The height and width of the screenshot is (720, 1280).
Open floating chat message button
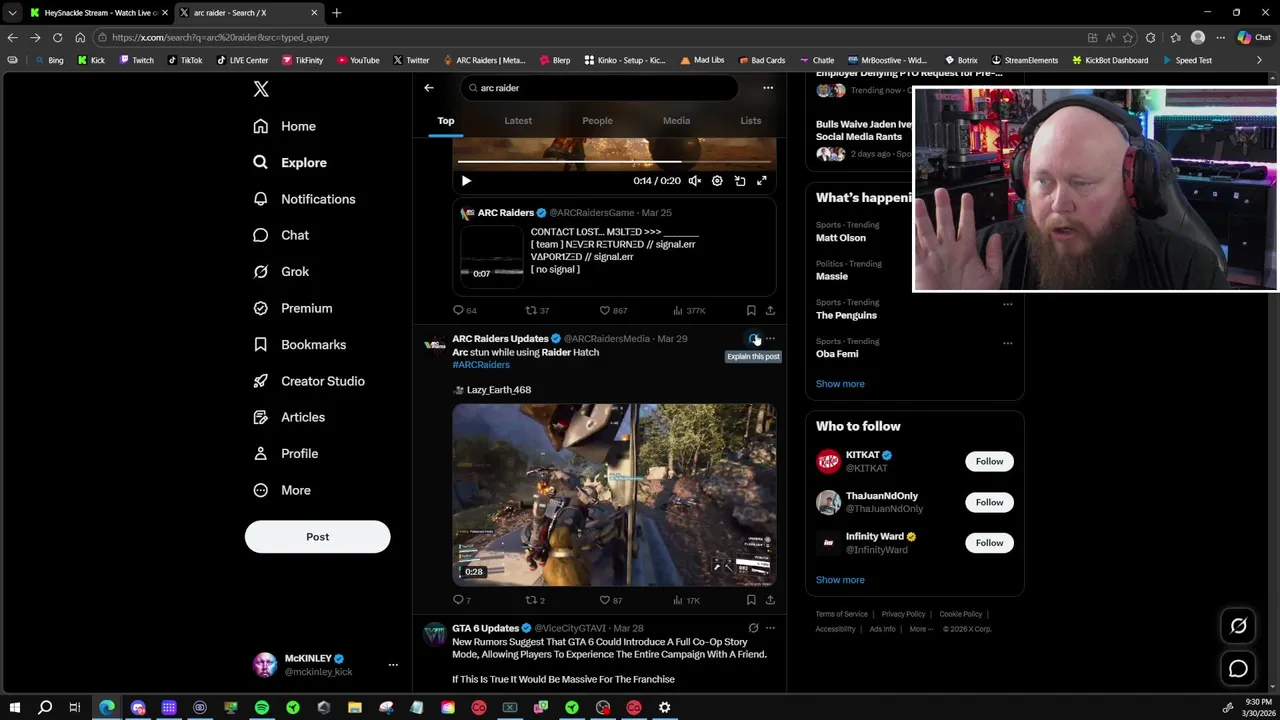pyautogui.click(x=1238, y=669)
